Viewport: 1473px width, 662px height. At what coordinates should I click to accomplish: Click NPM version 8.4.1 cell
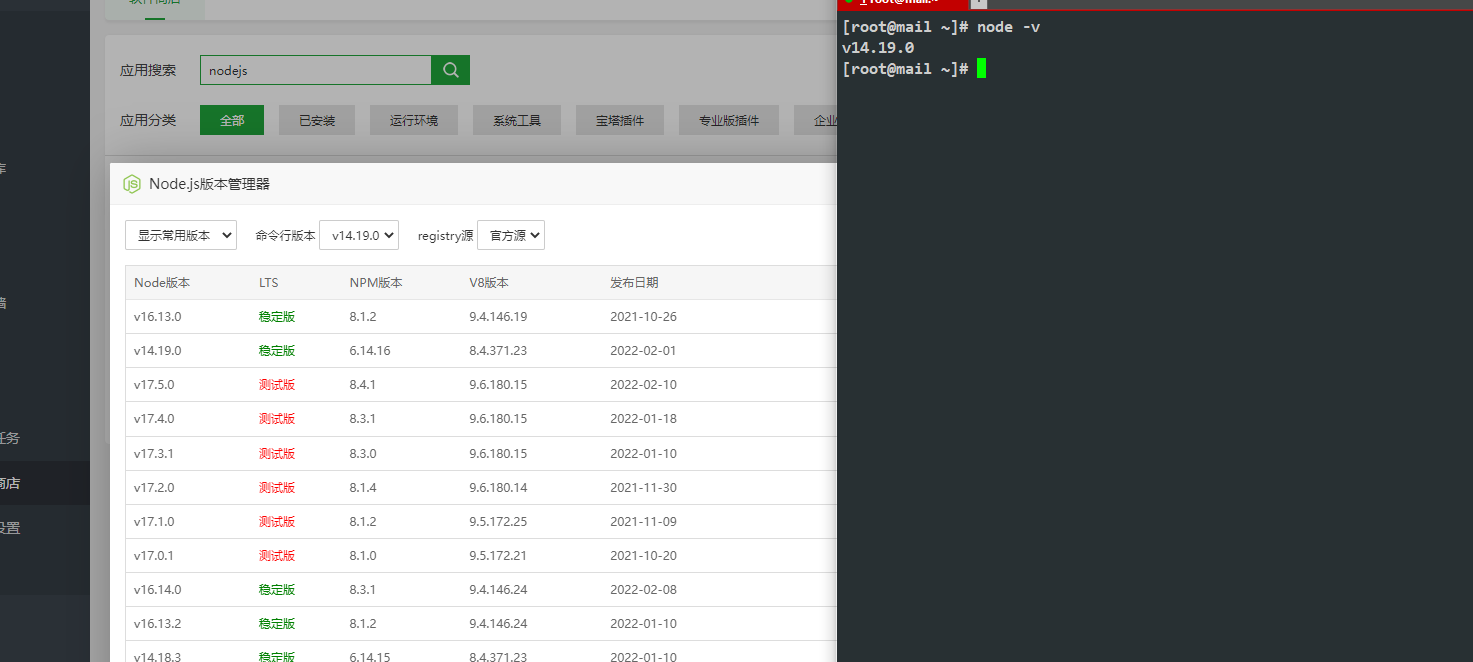363,385
